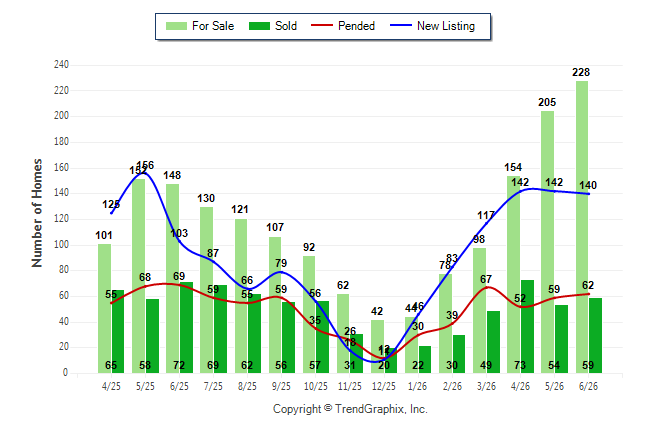Click the 148 For Sale bar for 6/25
Viewport: 646px width, 434px height.
173,279
